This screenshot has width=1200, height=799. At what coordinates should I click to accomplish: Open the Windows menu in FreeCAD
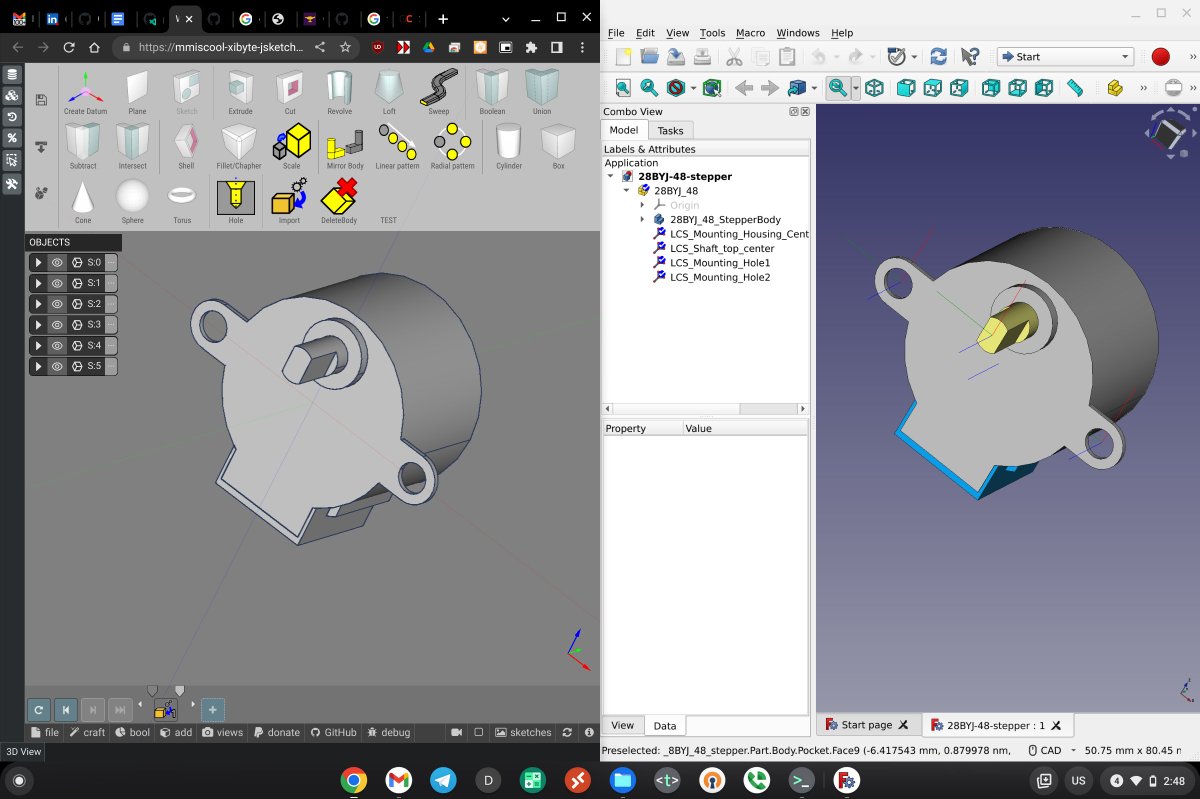797,33
